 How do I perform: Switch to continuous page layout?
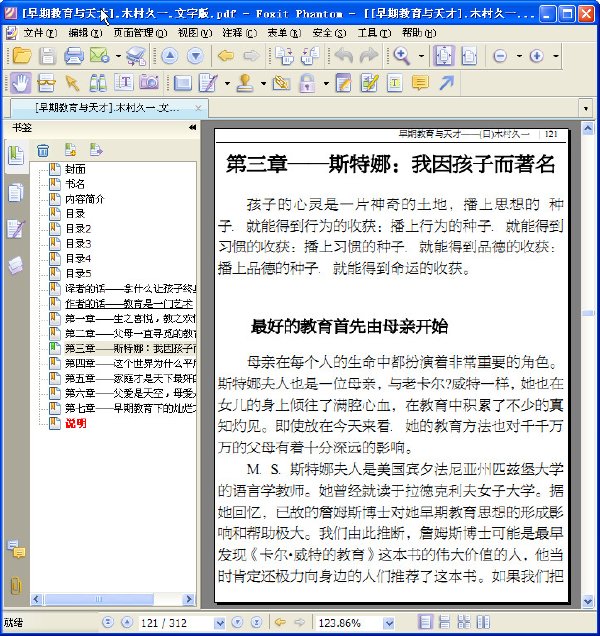click(445, 622)
